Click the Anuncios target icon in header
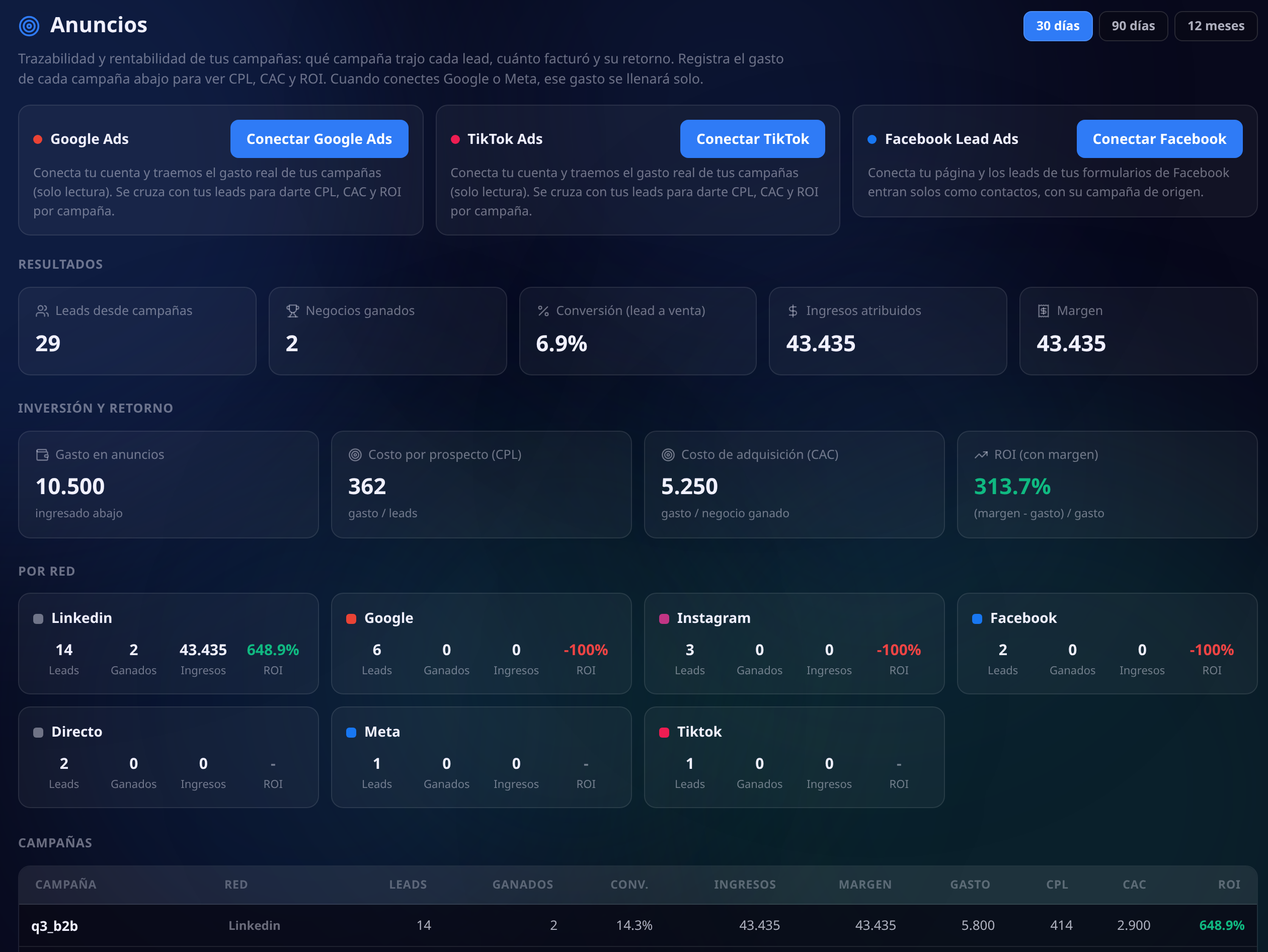 coord(29,26)
